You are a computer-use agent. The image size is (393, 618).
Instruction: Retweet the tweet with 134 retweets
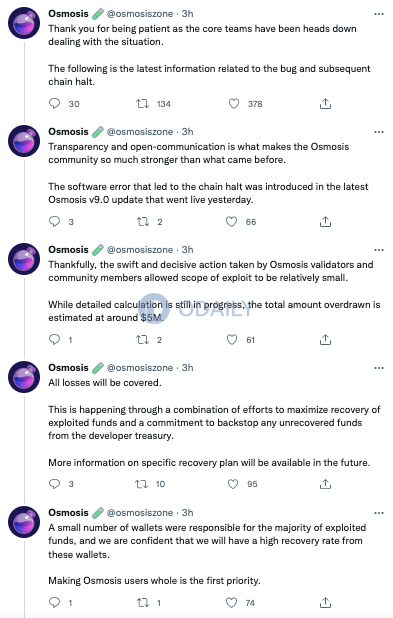click(x=142, y=104)
